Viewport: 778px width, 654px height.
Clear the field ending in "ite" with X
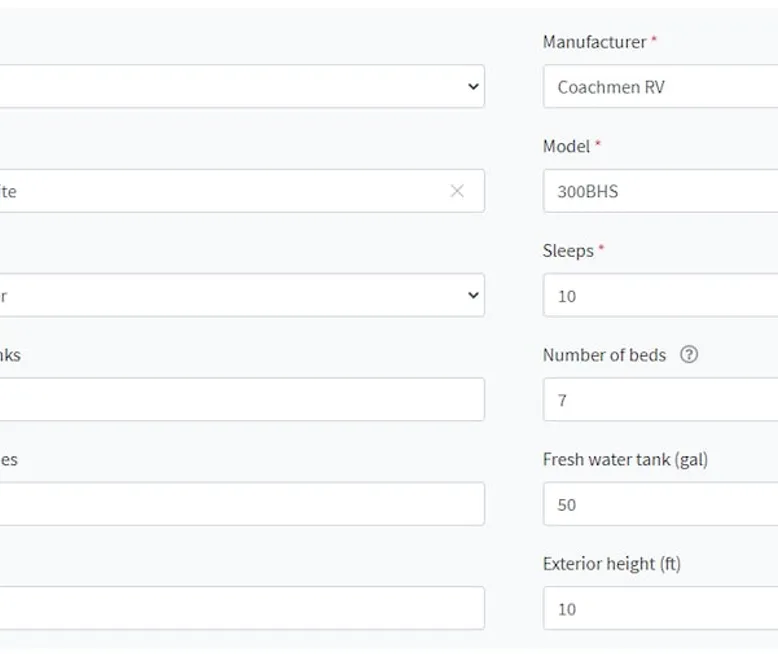[x=457, y=191]
